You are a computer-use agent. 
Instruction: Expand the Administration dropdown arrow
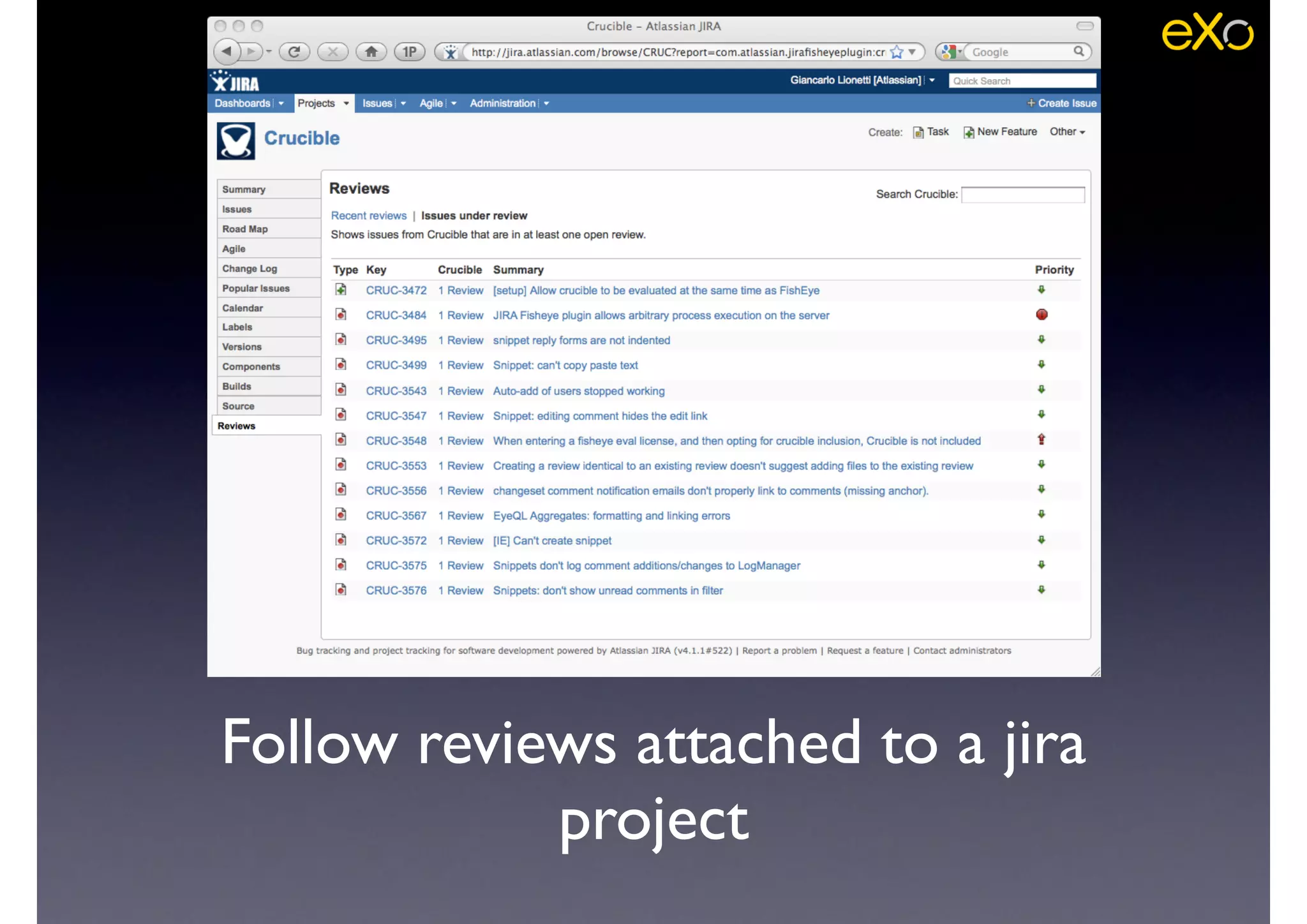pyautogui.click(x=546, y=103)
